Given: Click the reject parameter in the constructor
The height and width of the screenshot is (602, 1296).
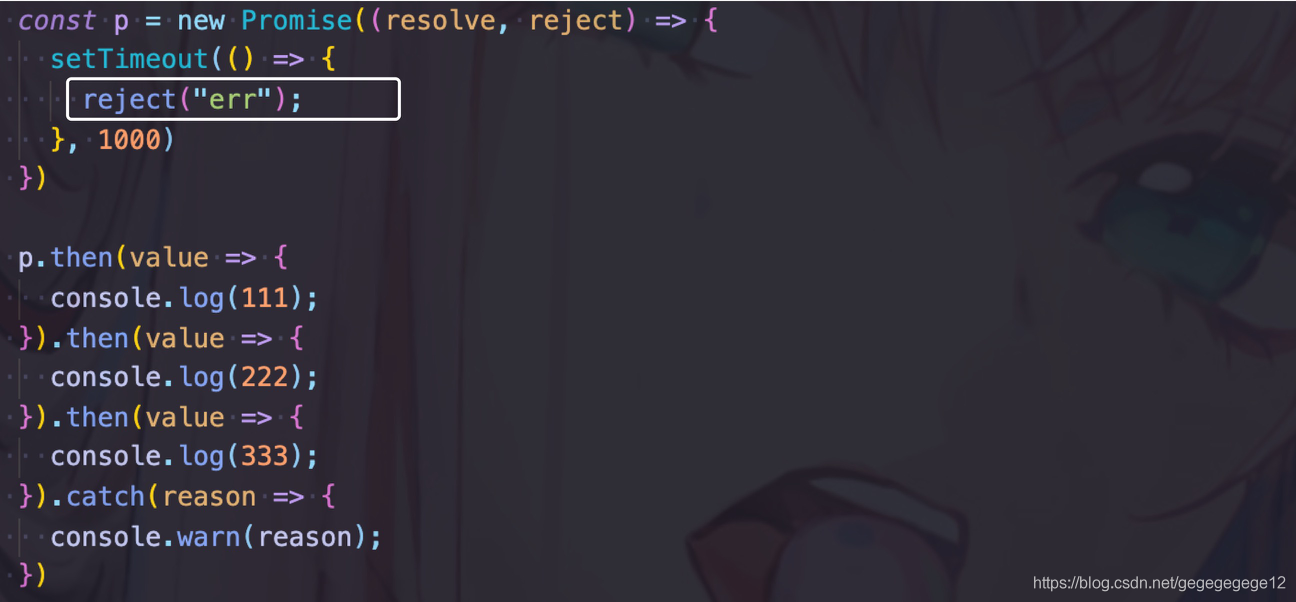Looking at the screenshot, I should tap(577, 20).
